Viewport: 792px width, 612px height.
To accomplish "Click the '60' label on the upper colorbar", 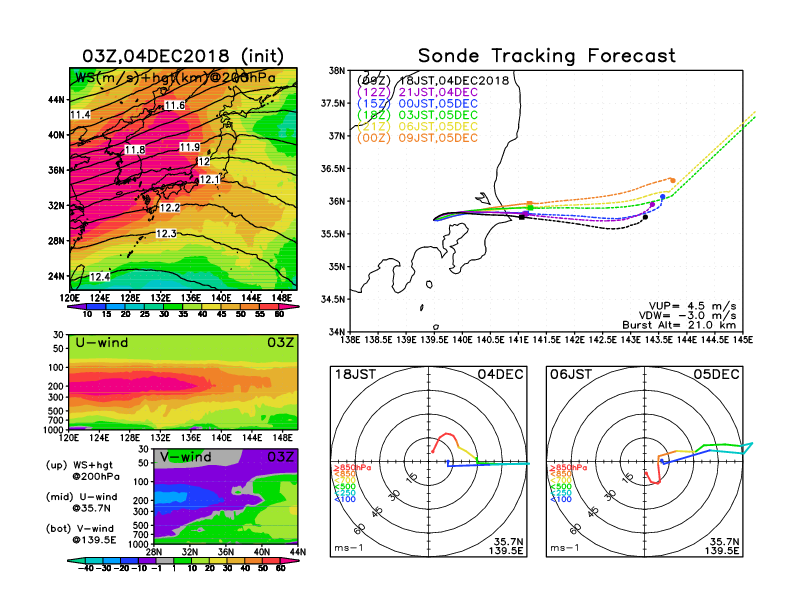I will click(x=279, y=314).
